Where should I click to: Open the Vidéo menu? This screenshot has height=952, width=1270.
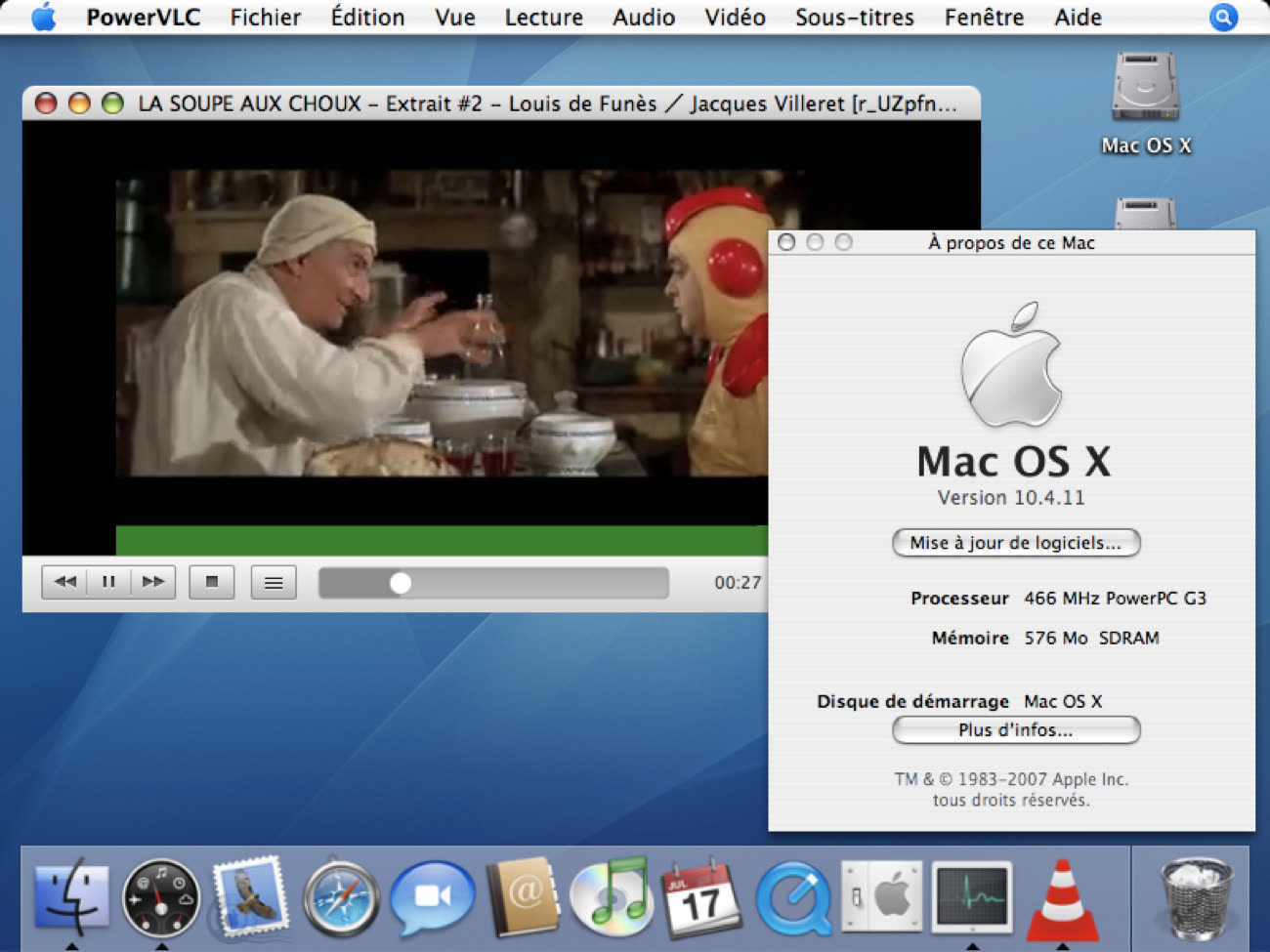tap(735, 17)
